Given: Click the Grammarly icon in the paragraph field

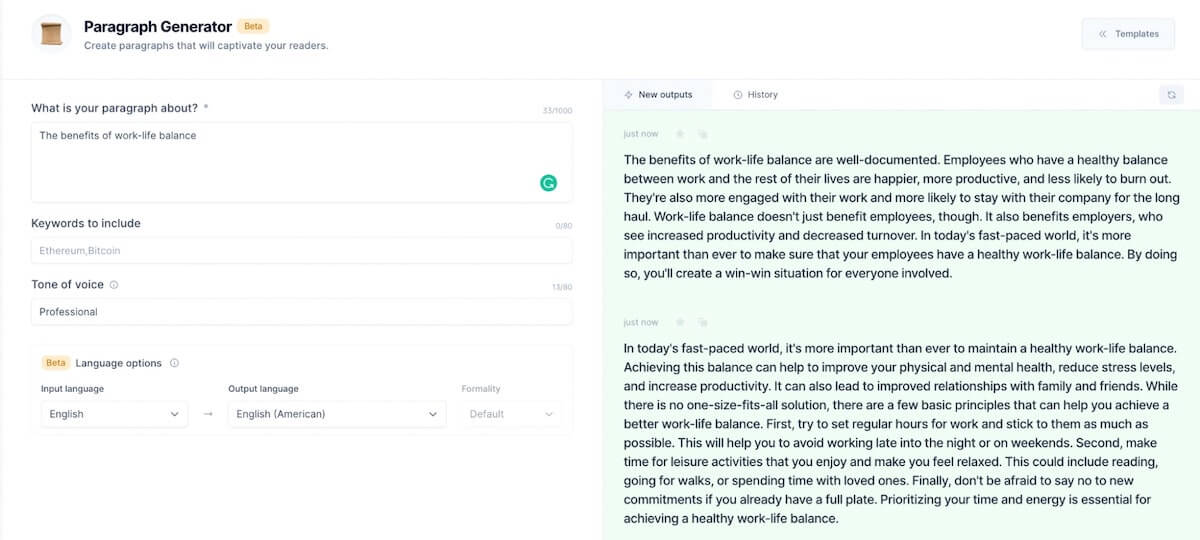Looking at the screenshot, I should point(548,183).
